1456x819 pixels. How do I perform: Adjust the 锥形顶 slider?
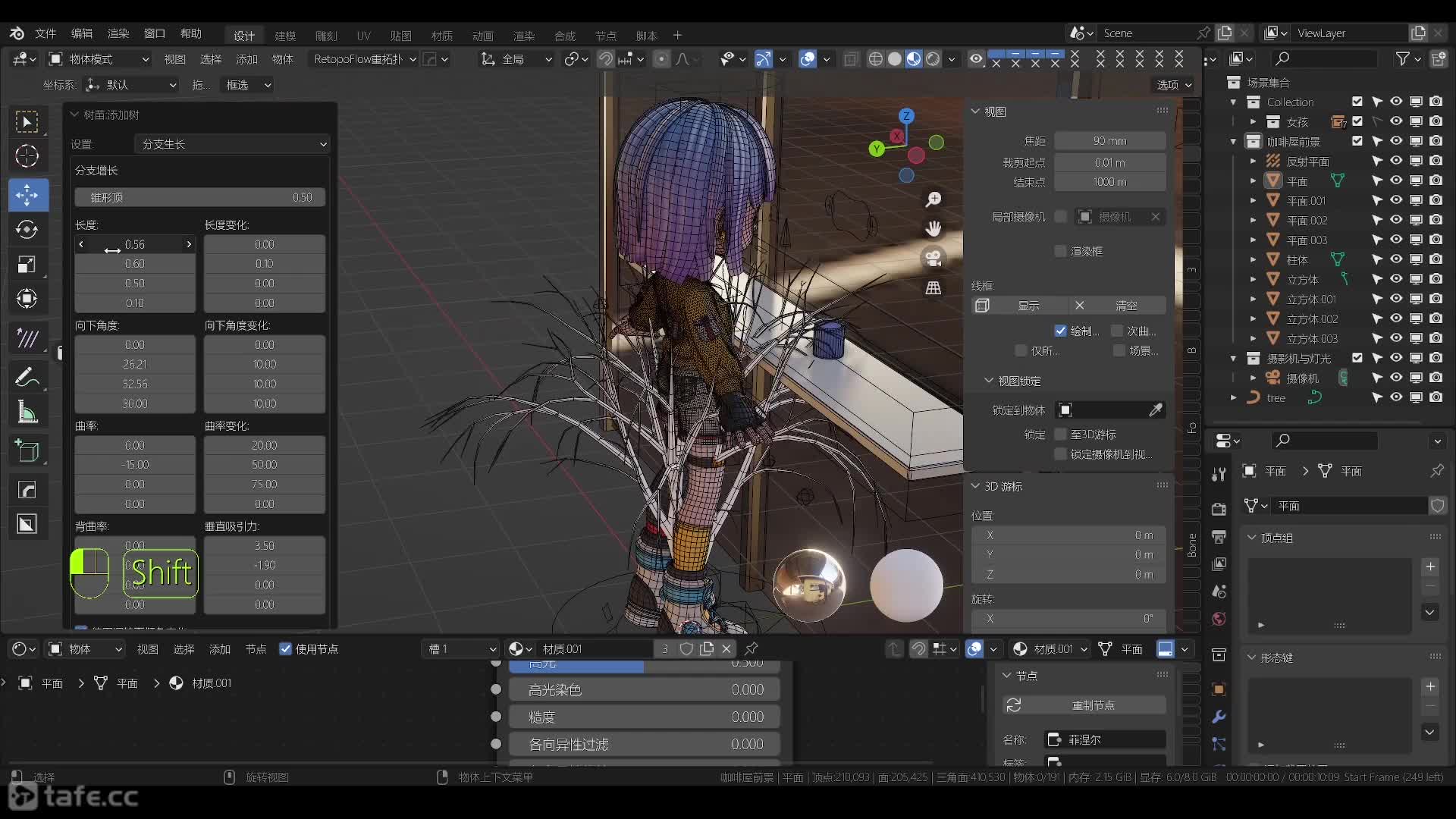[x=200, y=198]
